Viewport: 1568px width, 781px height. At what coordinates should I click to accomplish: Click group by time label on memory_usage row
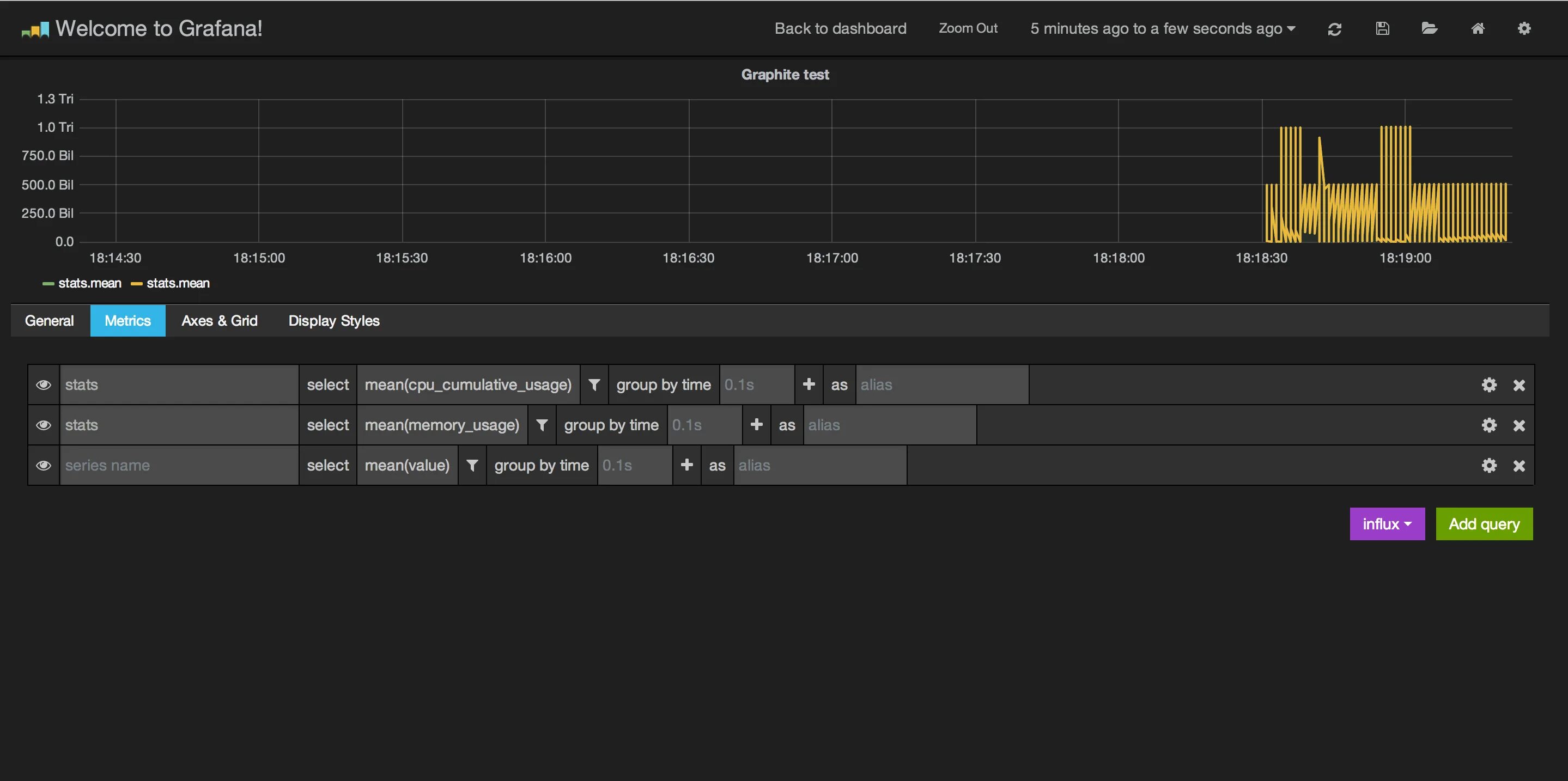click(x=611, y=425)
